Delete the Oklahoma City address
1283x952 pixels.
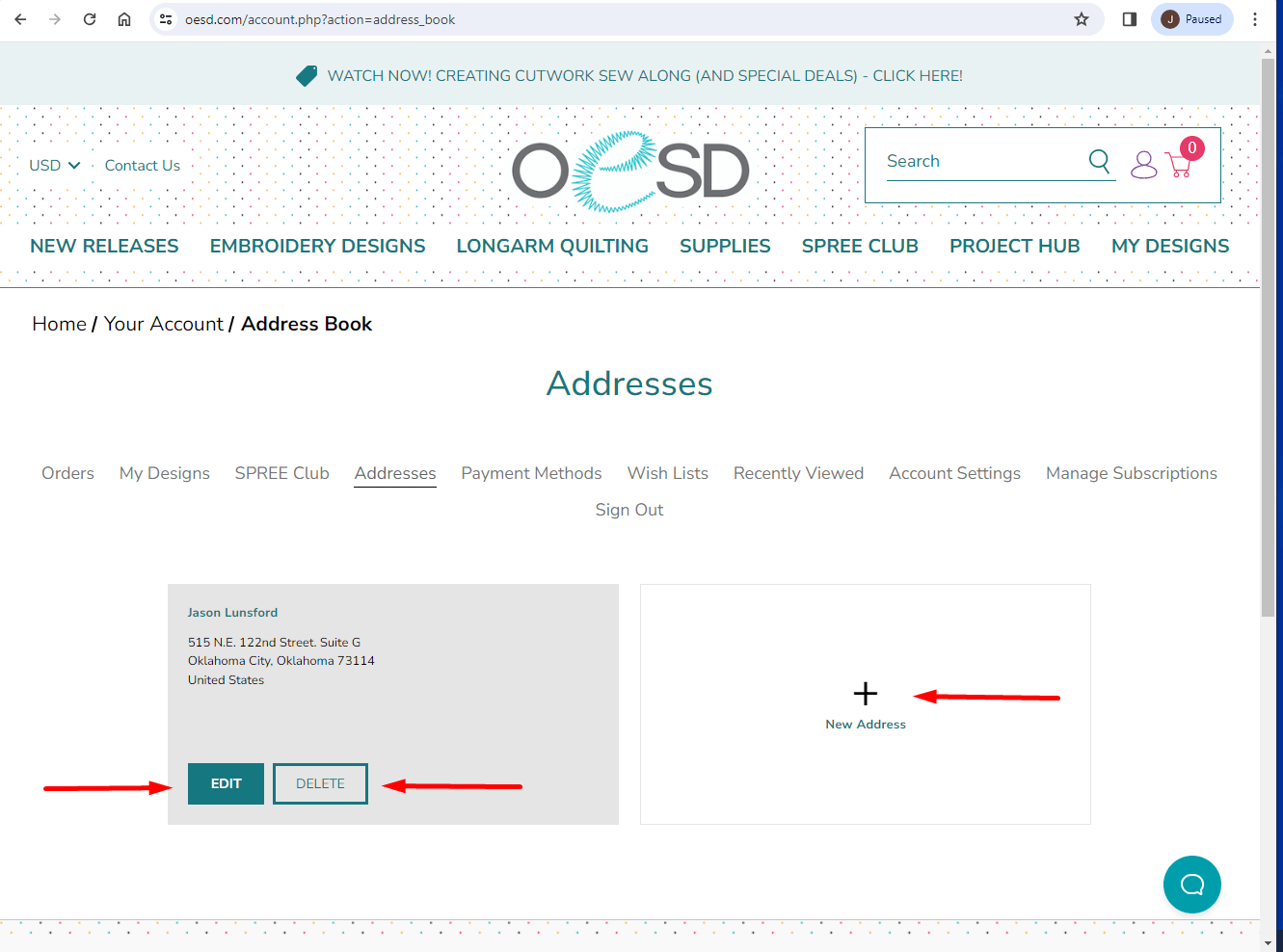pos(320,783)
